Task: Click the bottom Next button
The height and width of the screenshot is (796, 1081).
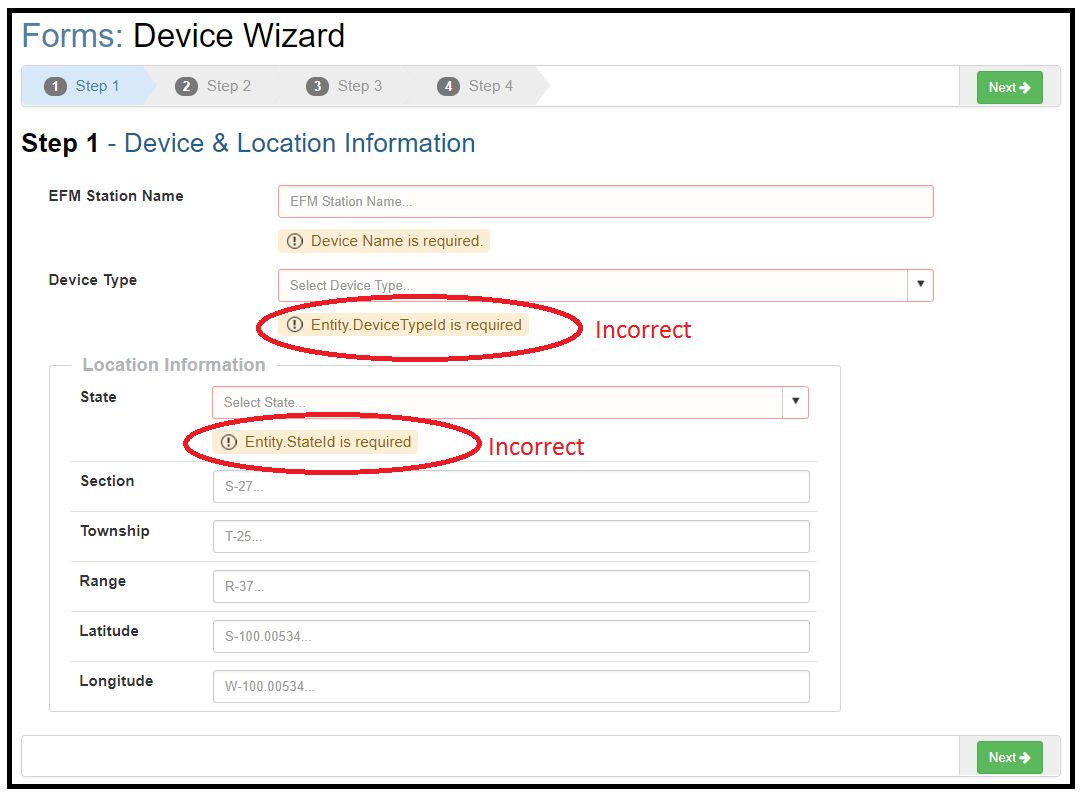Action: pos(1009,757)
